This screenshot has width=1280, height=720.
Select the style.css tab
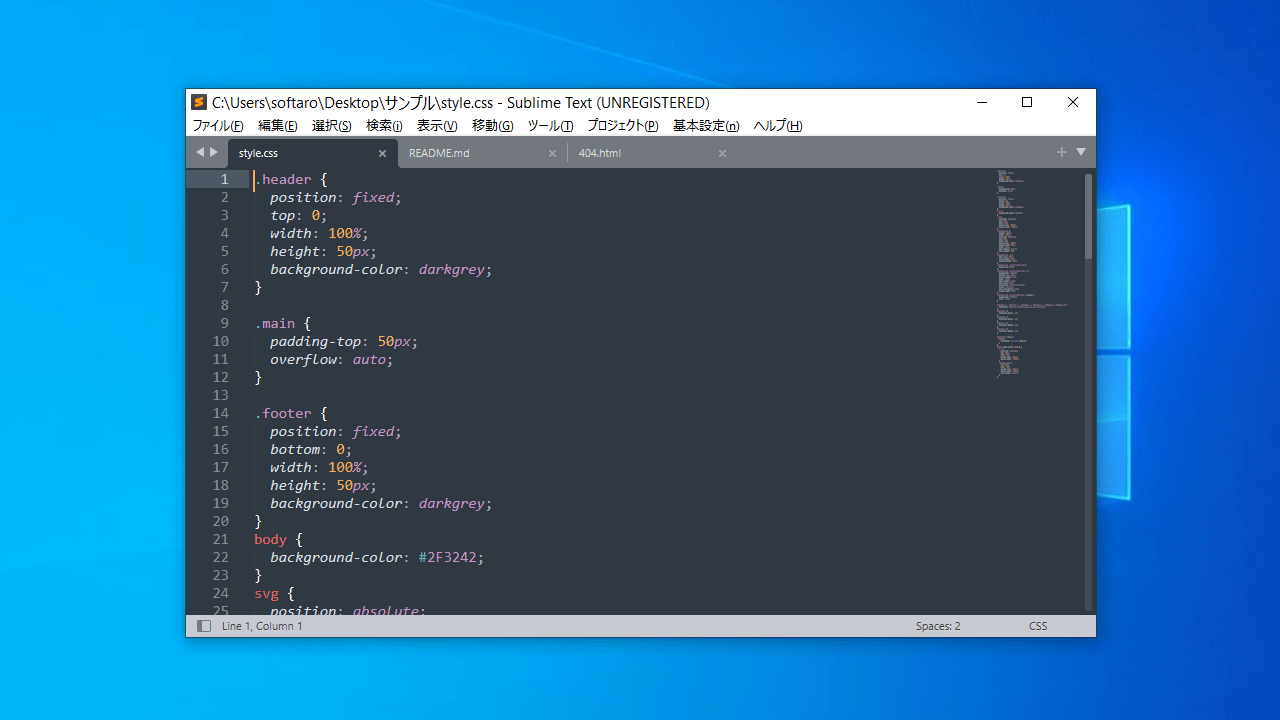[313, 153]
